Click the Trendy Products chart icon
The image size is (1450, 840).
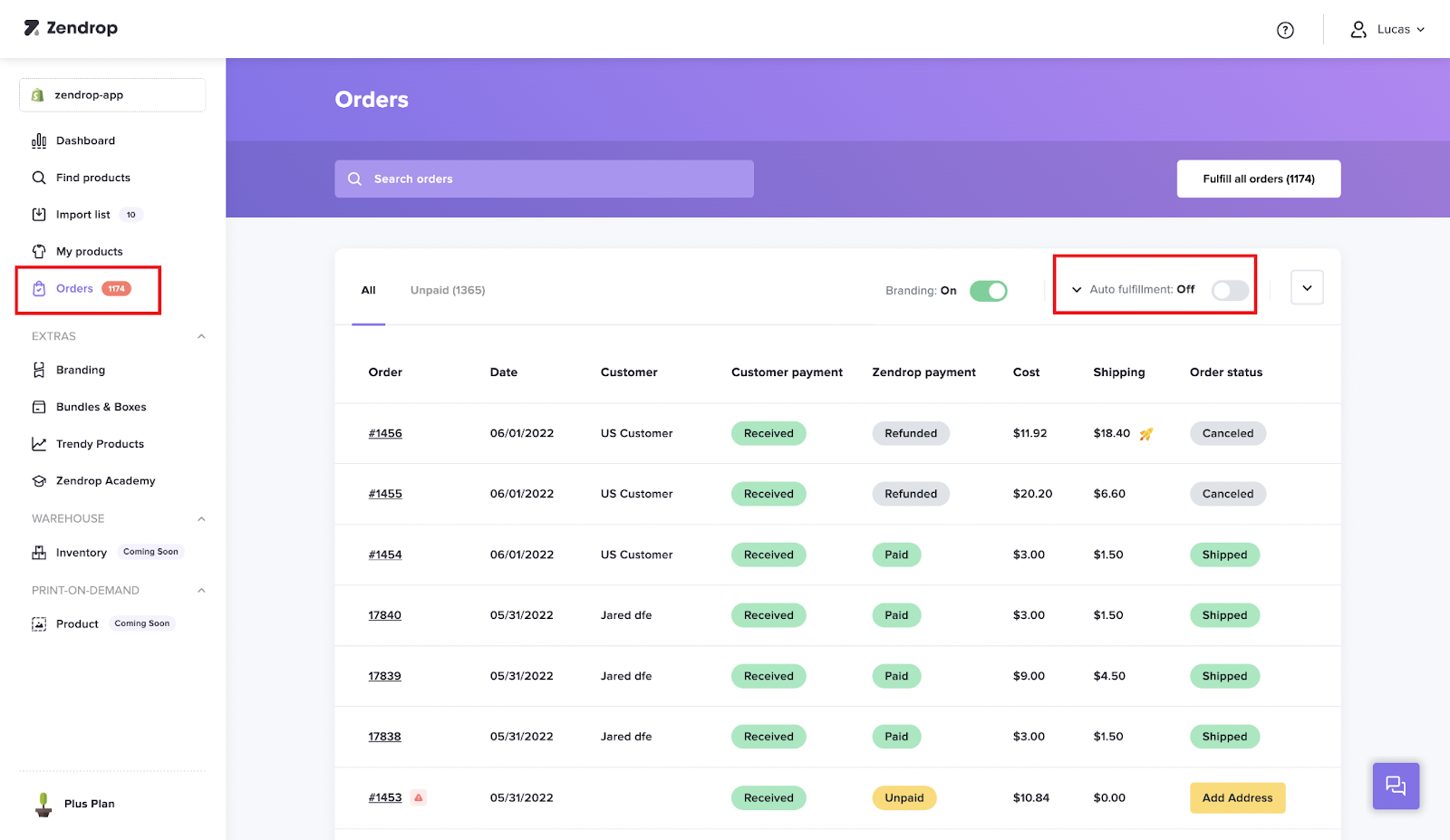coord(39,444)
